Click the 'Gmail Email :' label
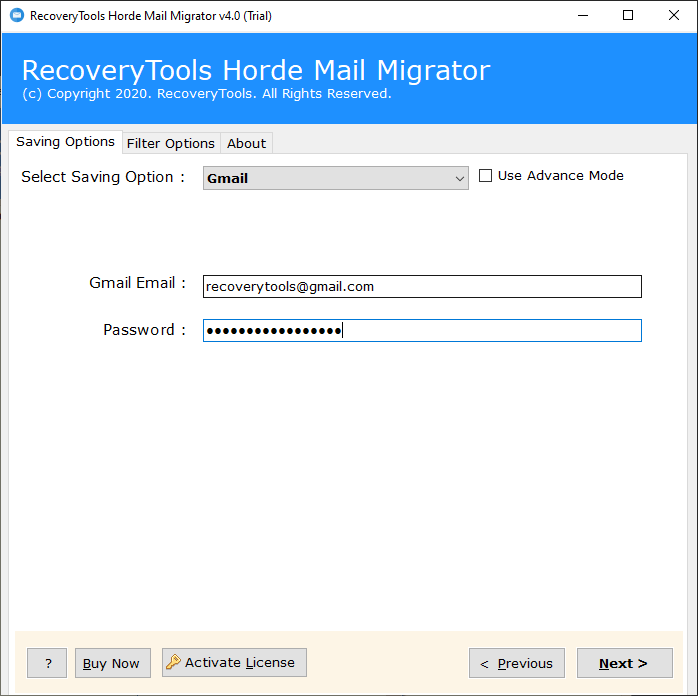The image size is (698, 696). tap(137, 283)
